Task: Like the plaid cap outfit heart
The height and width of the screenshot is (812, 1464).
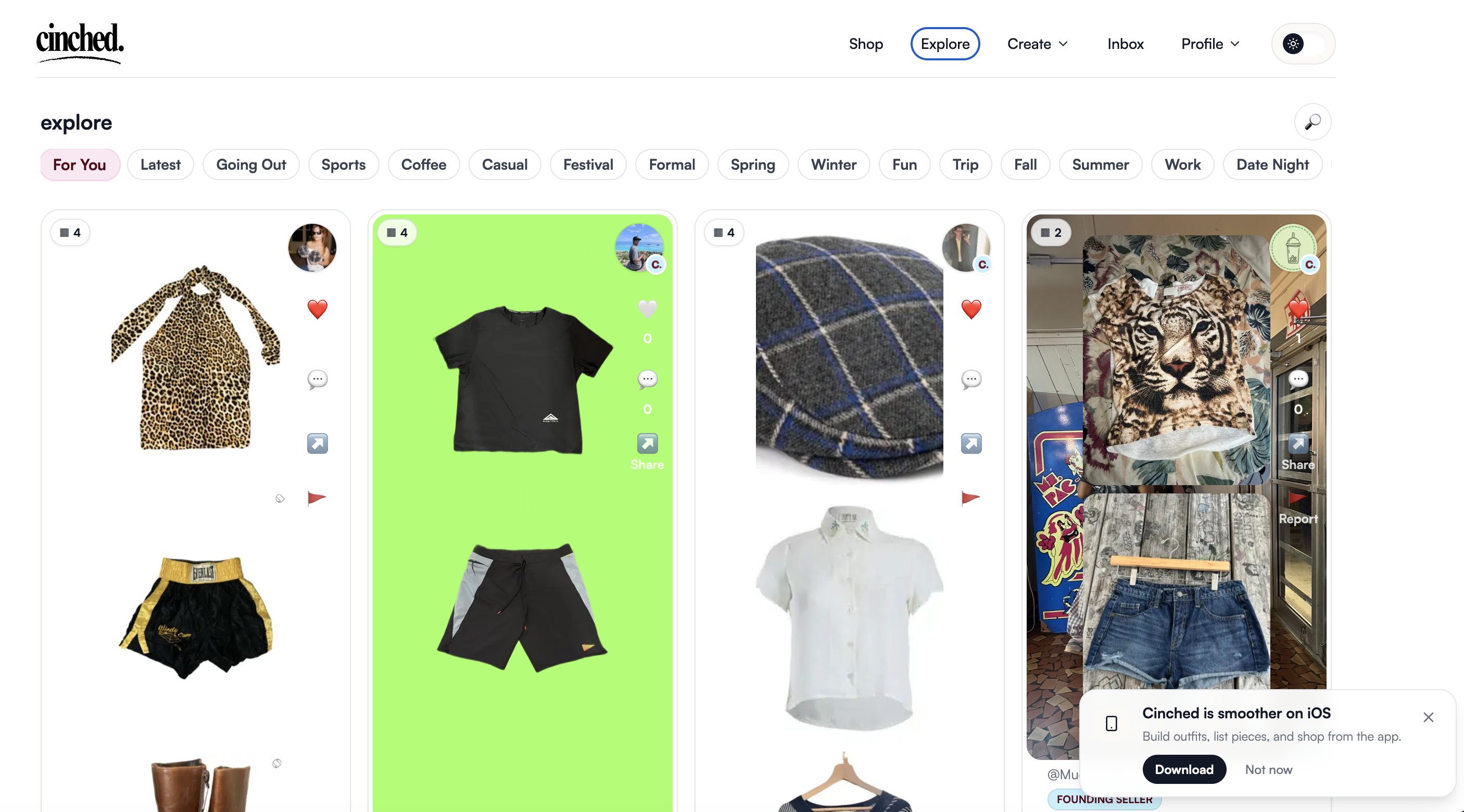Action: point(971,309)
